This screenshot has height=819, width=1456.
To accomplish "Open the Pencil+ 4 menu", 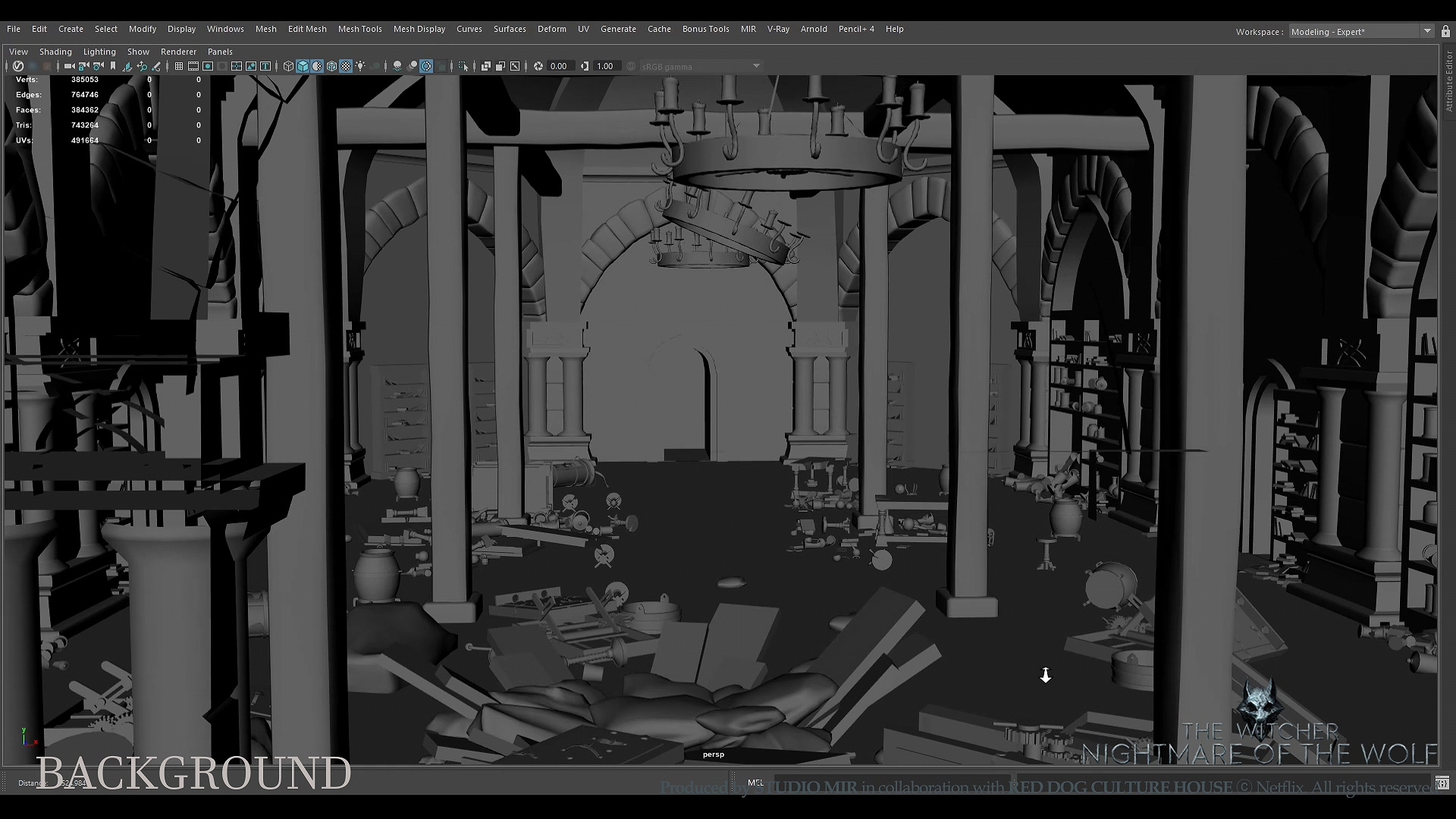I will click(x=856, y=29).
